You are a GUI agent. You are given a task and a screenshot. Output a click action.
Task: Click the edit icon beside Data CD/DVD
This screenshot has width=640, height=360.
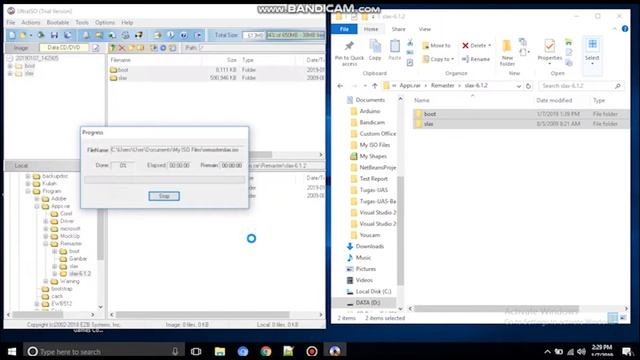click(x=96, y=48)
